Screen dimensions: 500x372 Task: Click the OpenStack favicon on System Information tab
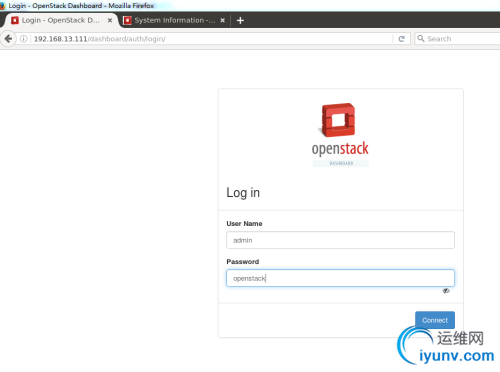pyautogui.click(x=127, y=20)
